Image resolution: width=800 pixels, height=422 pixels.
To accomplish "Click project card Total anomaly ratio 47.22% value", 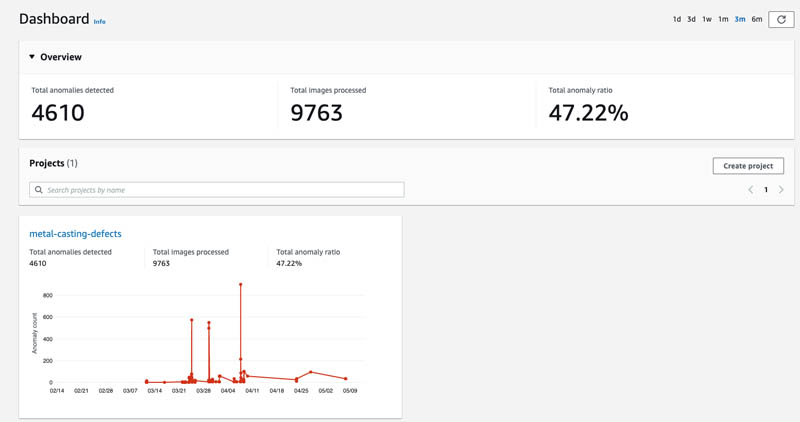I will (289, 263).
